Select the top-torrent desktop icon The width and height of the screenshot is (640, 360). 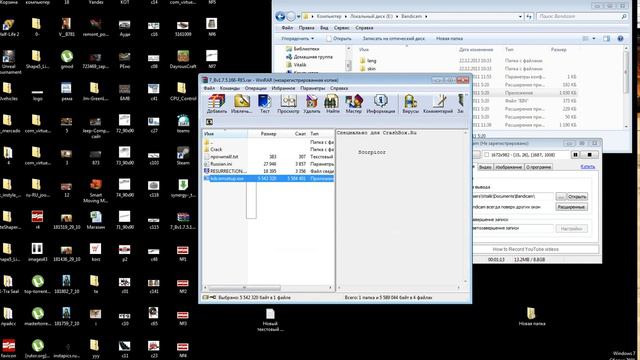[38, 284]
